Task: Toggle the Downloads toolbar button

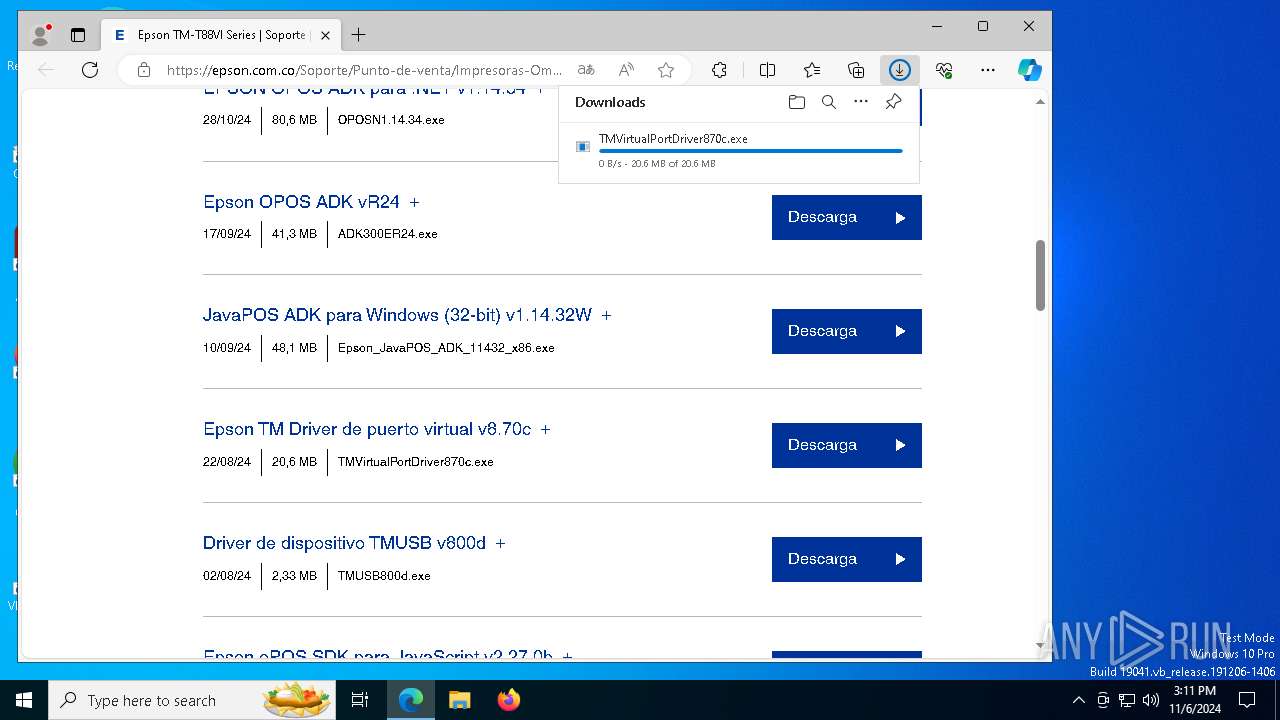Action: pyautogui.click(x=900, y=70)
